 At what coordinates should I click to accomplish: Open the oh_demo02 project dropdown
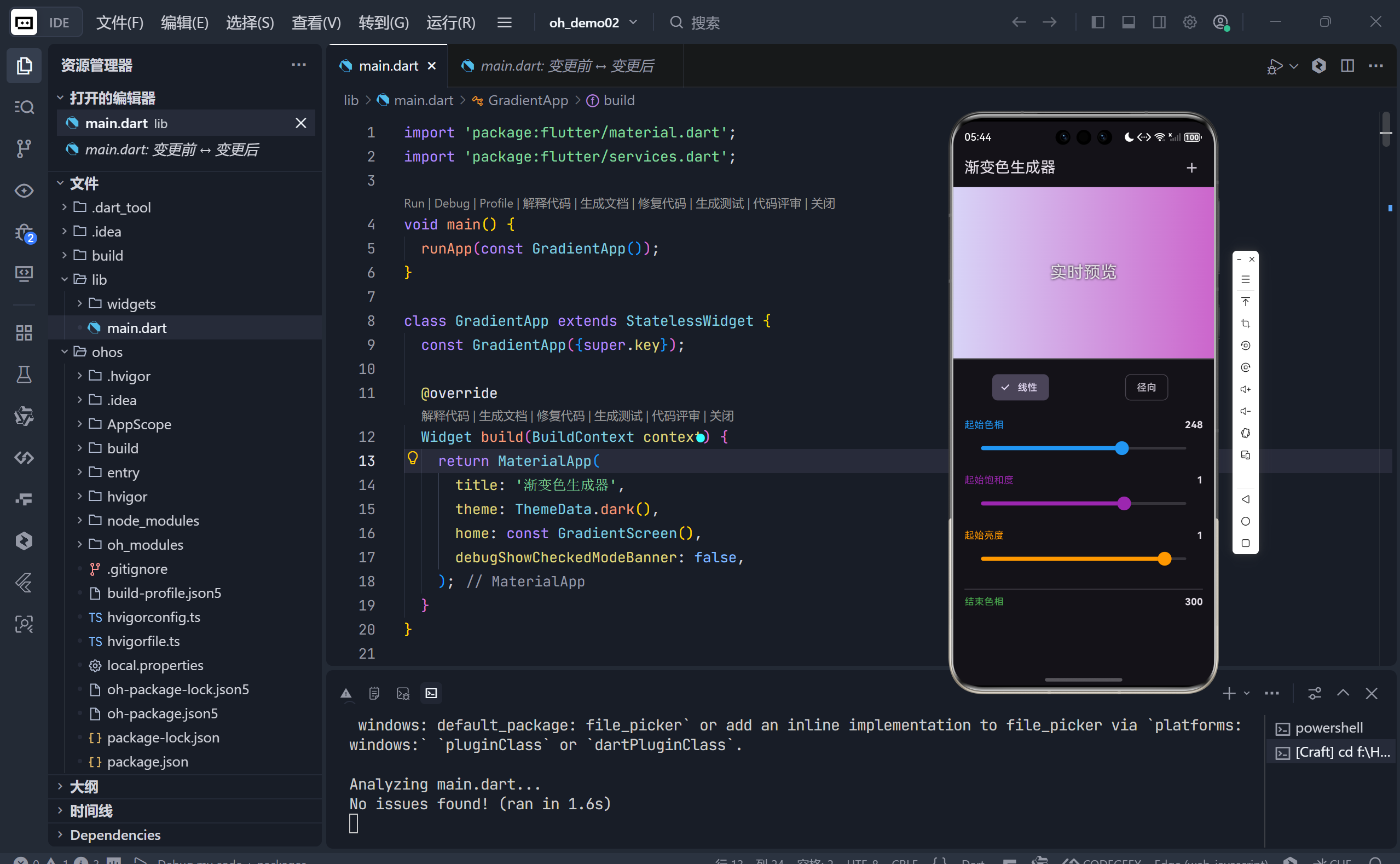(x=592, y=22)
